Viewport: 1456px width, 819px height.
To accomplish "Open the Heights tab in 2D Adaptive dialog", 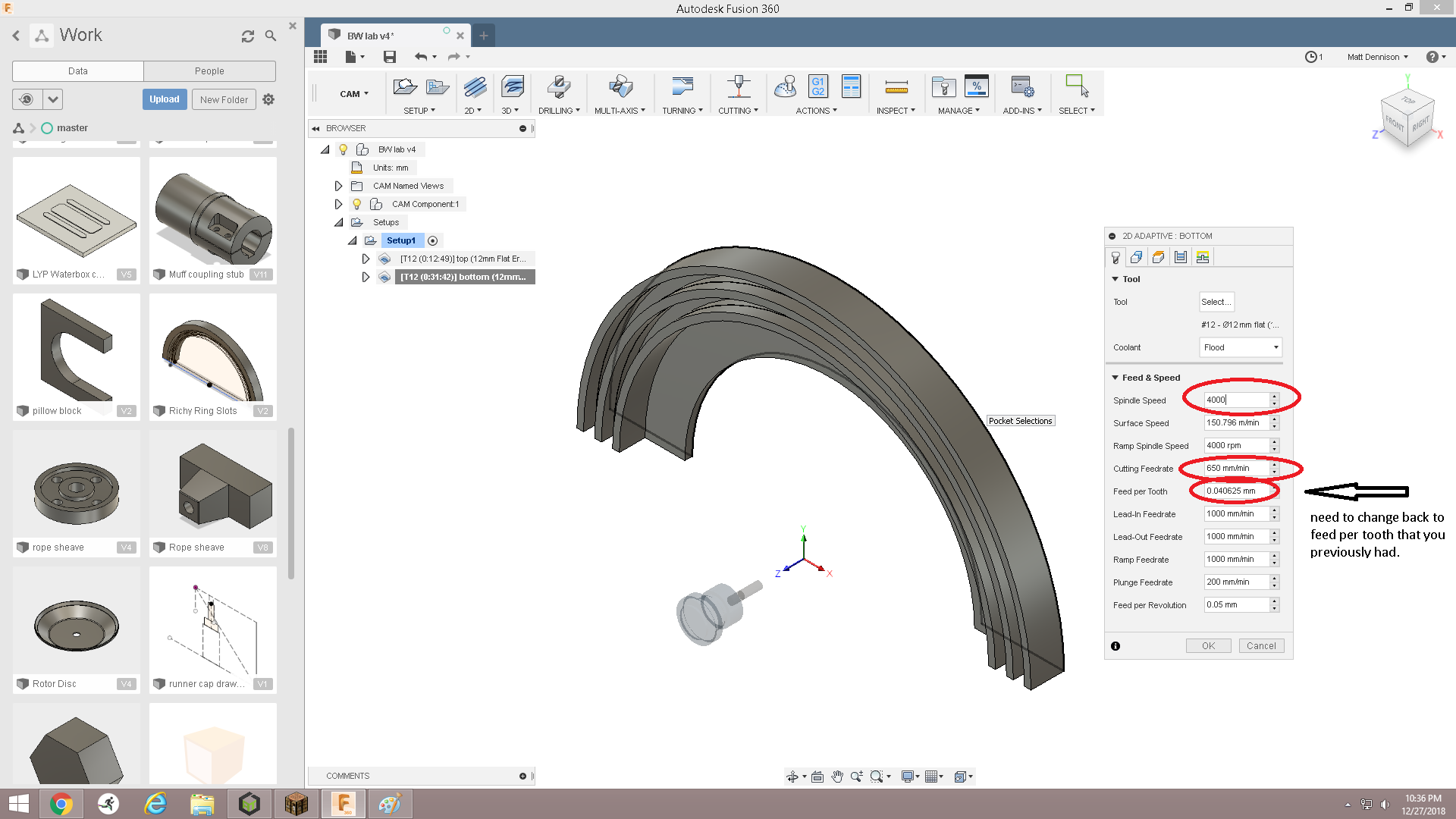I will (1158, 258).
